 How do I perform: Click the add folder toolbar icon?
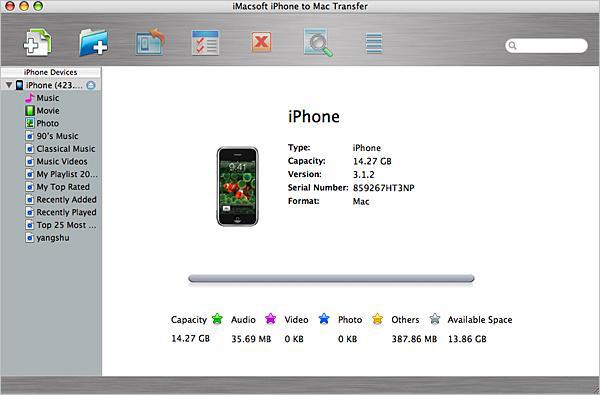[x=93, y=42]
